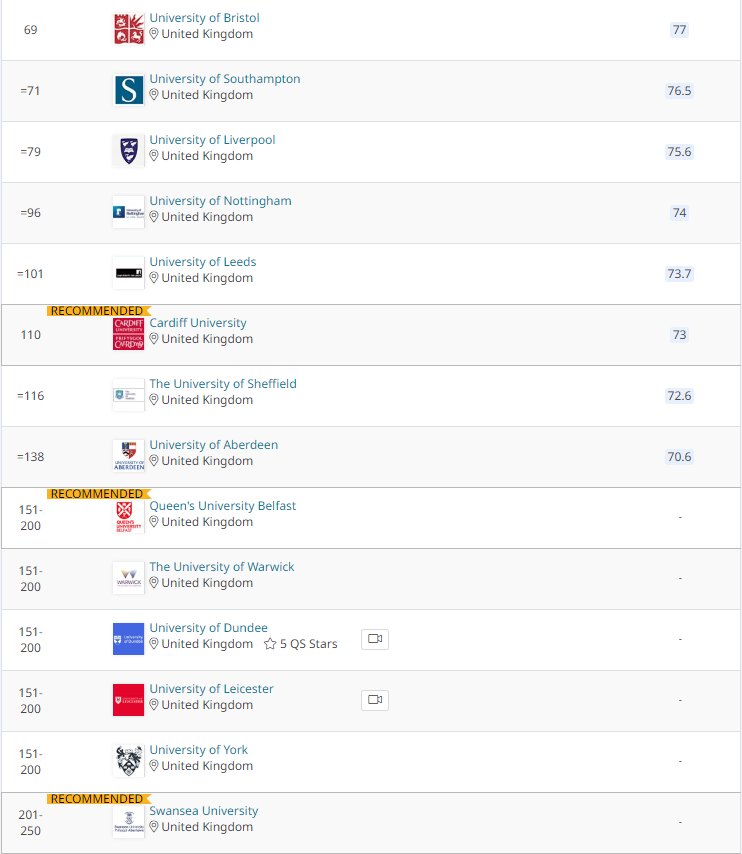Click rank =116 in the Sheffield row
Viewport: 742px width, 854px height.
pyautogui.click(x=31, y=395)
